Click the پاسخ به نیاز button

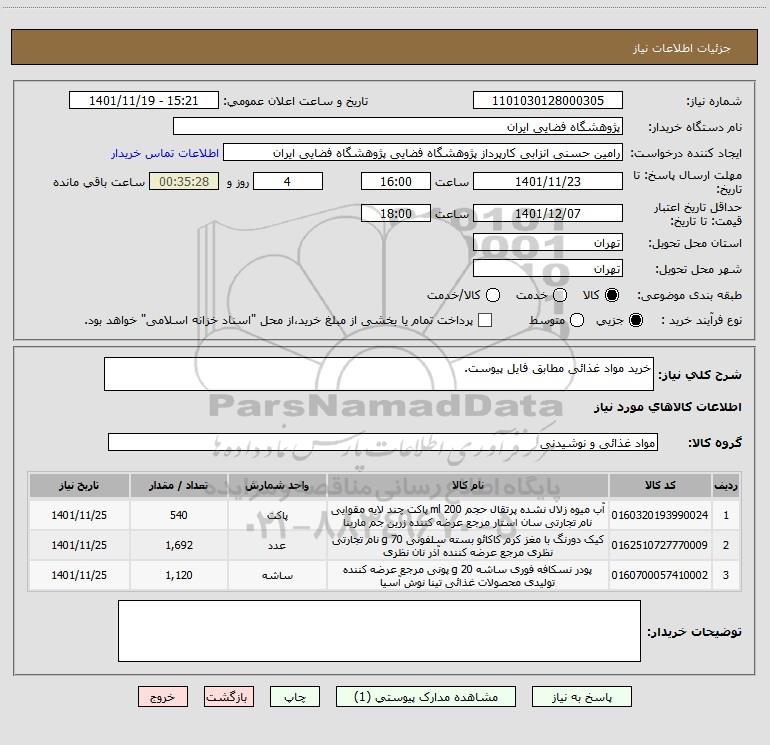click(582, 697)
